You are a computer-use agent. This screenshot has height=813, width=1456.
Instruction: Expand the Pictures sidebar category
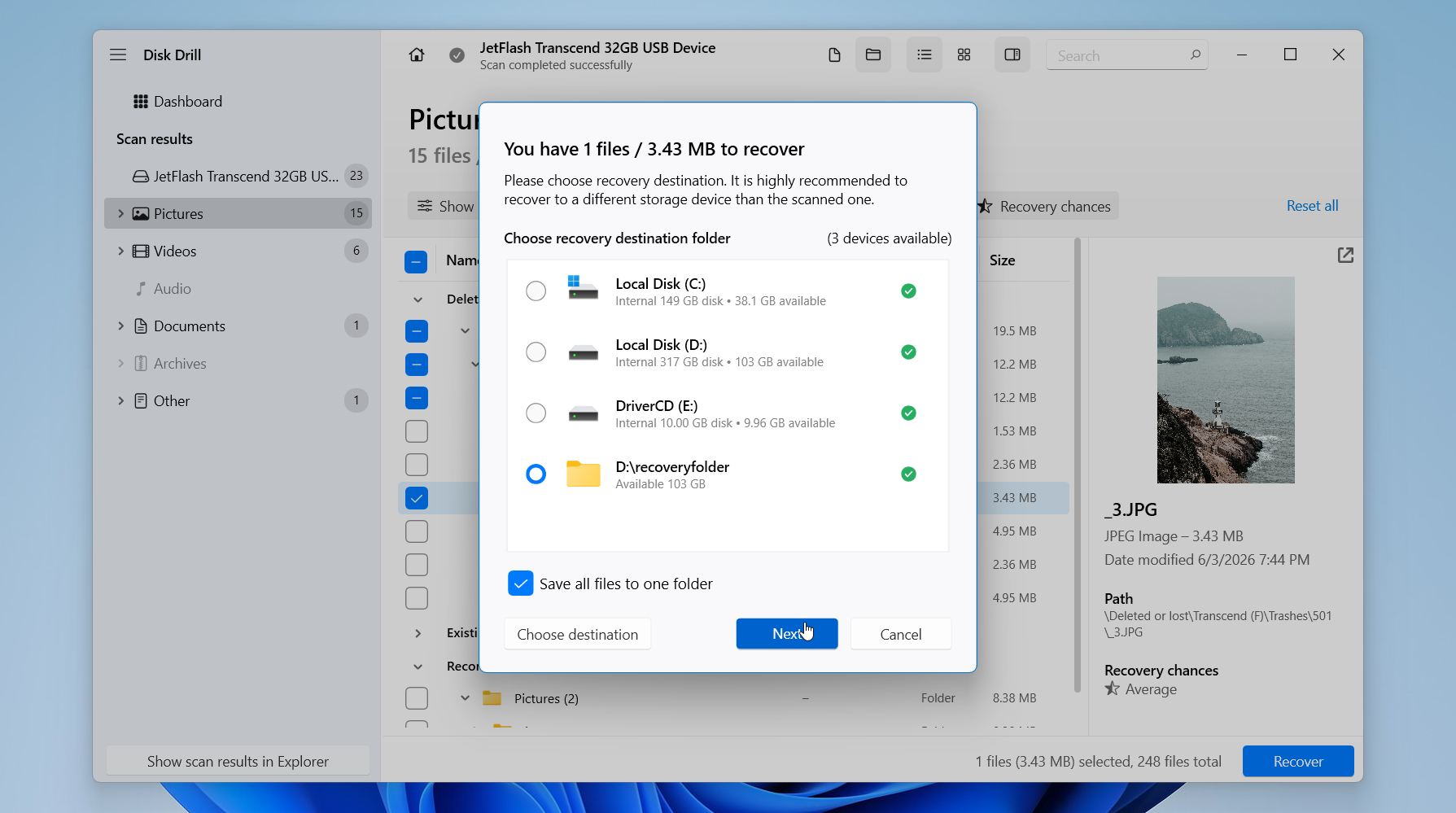pyautogui.click(x=120, y=213)
